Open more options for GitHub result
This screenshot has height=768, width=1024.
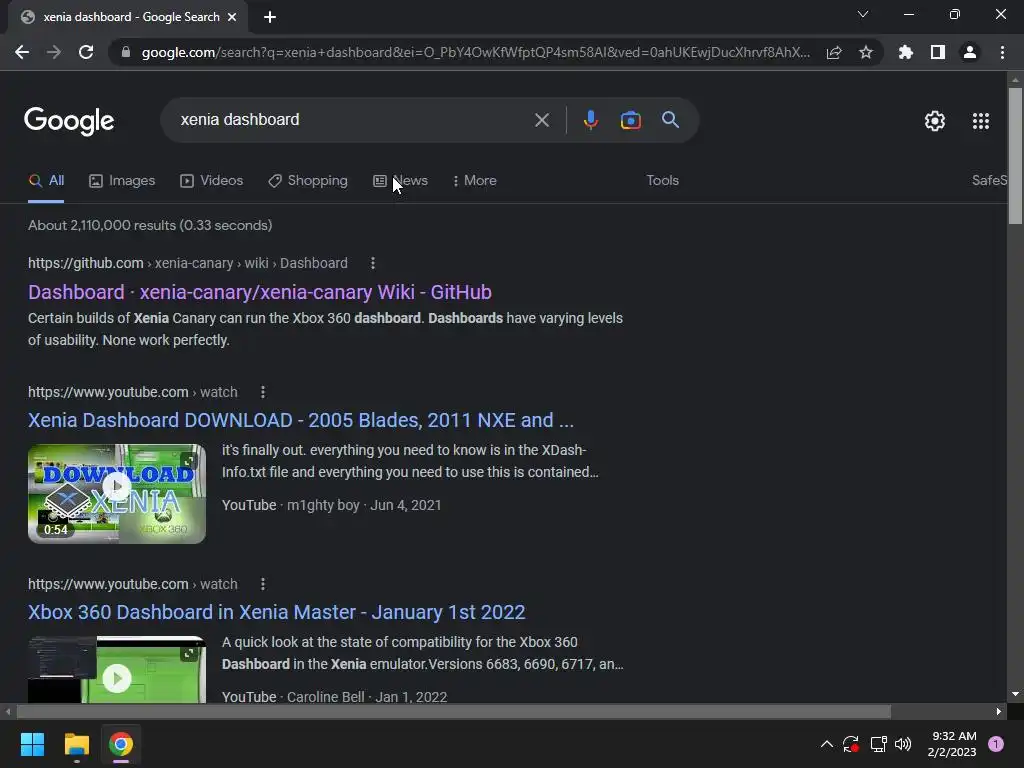coord(373,263)
